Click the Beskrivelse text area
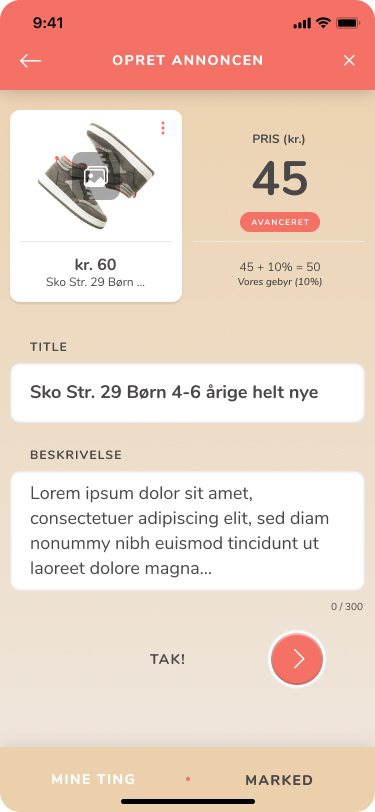 pos(188,531)
